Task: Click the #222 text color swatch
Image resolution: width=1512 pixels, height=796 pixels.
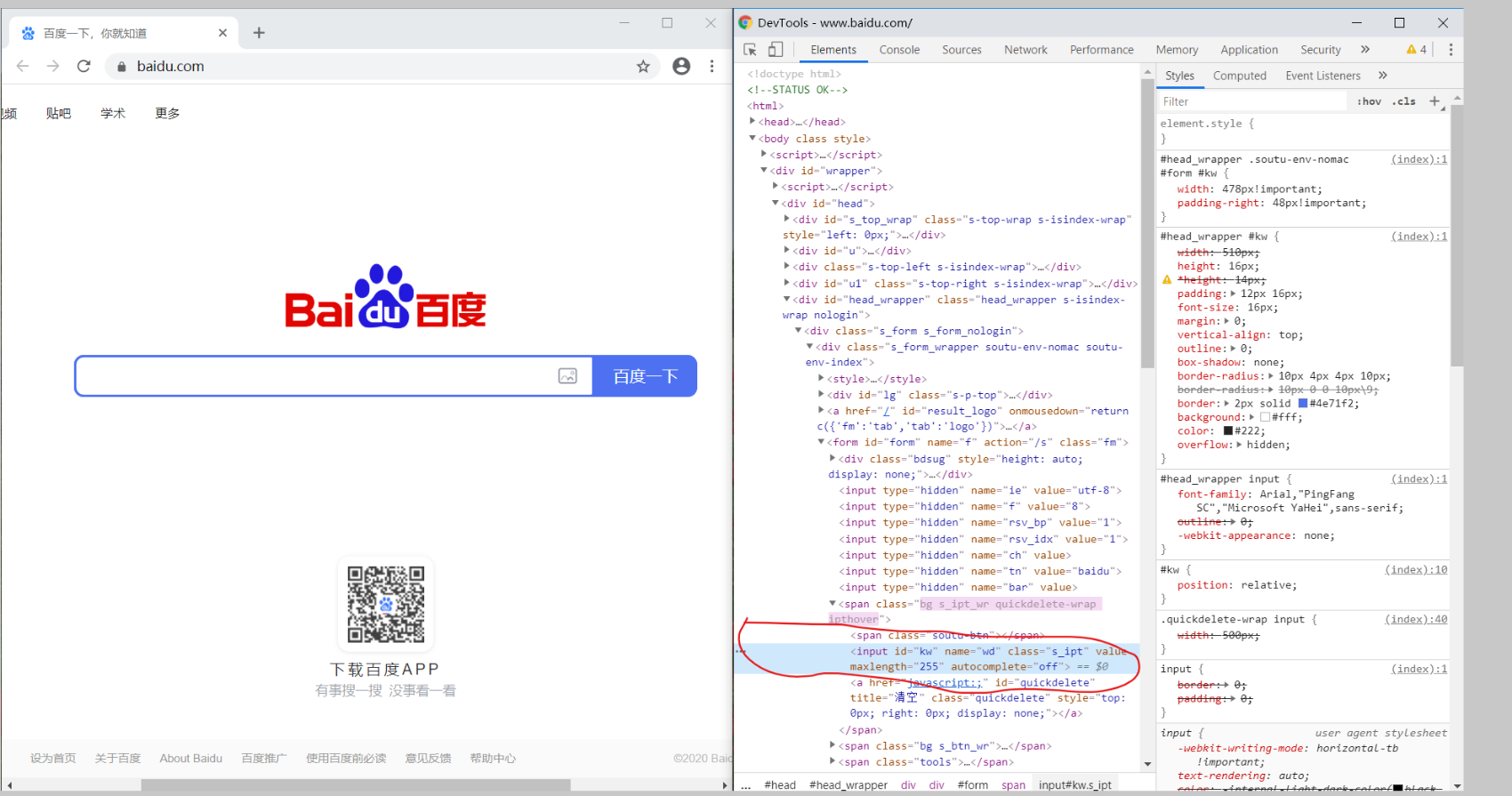Action: point(1228,431)
